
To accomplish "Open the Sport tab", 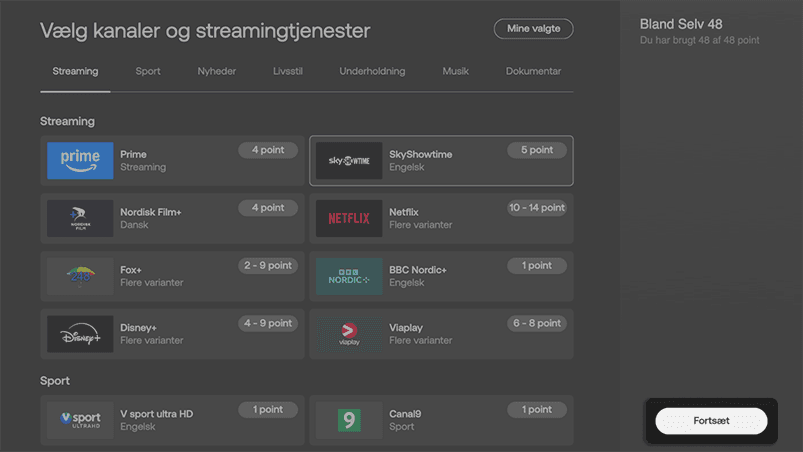I will (x=148, y=72).
